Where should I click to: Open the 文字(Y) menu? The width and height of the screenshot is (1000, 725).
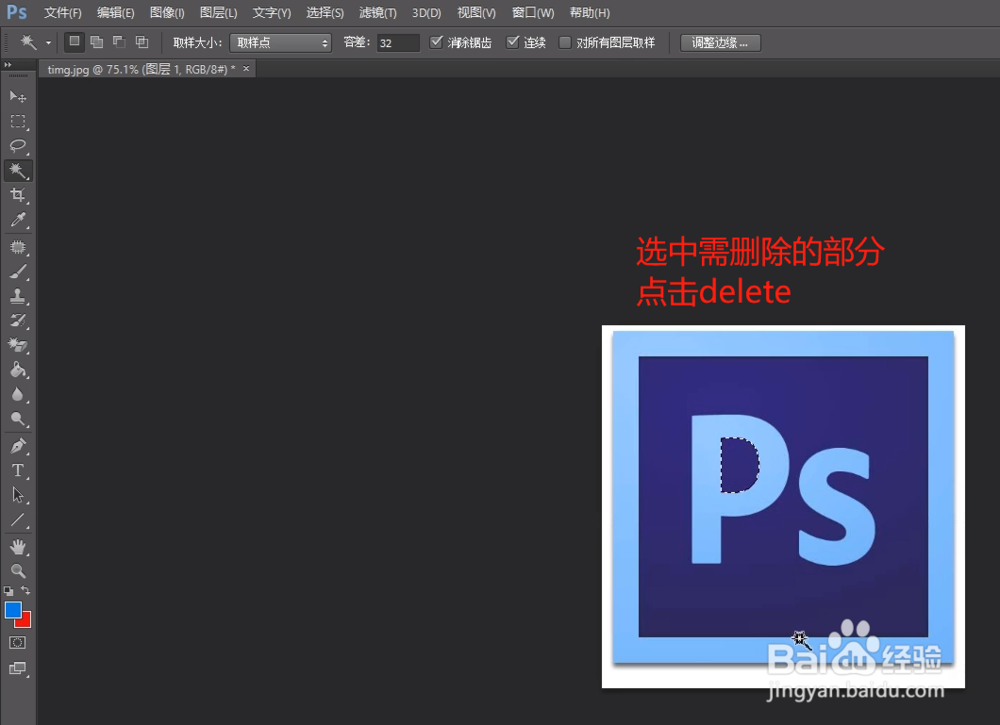[271, 13]
